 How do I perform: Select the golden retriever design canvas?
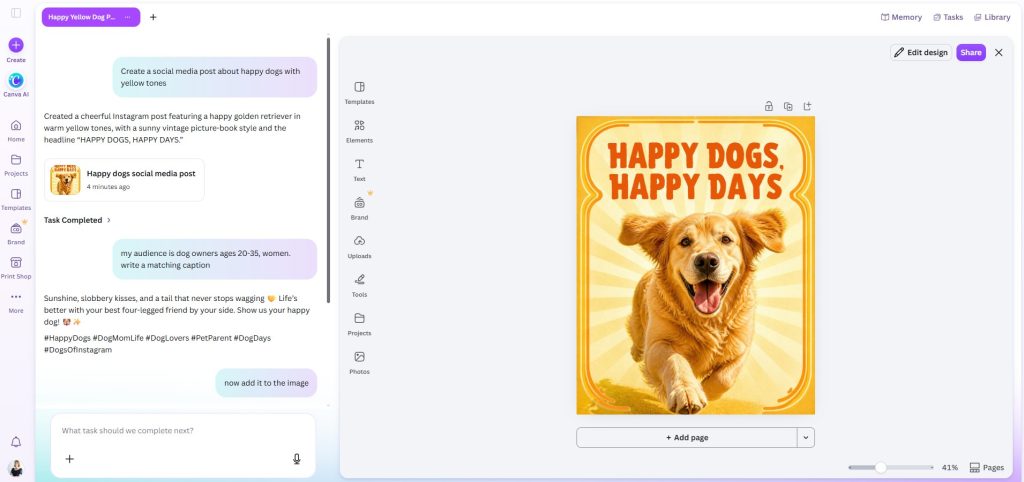696,265
